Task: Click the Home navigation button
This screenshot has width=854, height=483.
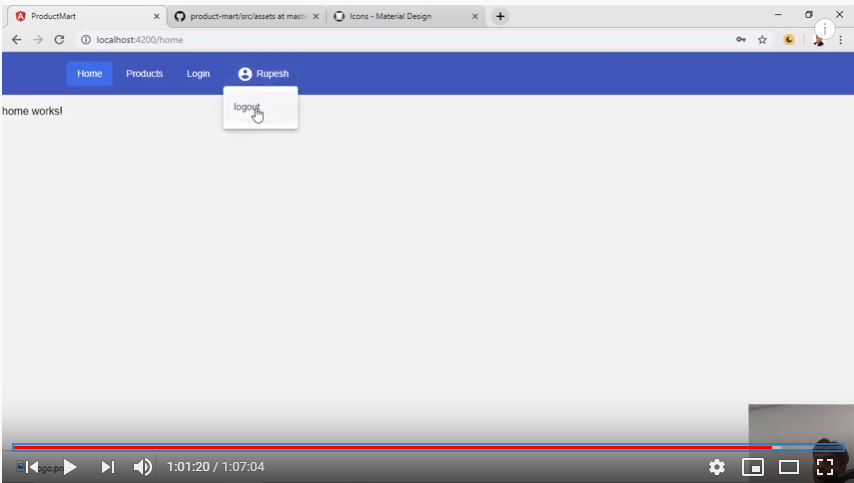Action: coord(89,73)
